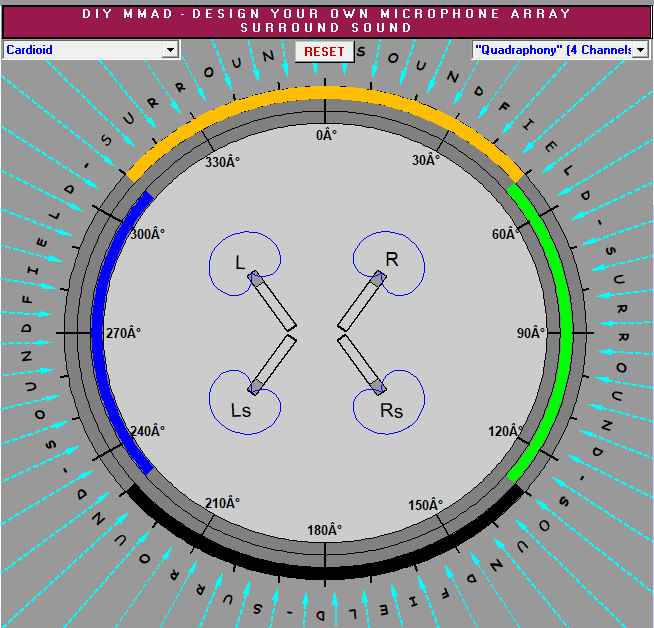Click the Ls microphone white boom arm
Image resolution: width=654 pixels, height=628 pixels.
[277, 359]
